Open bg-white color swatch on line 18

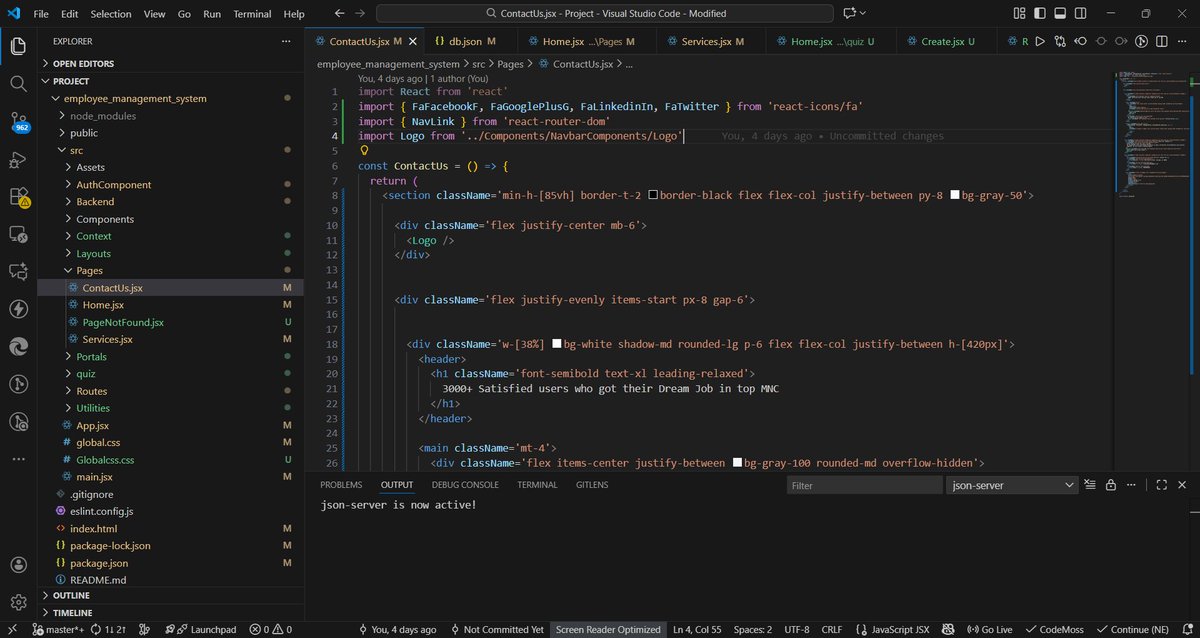[x=557, y=344]
